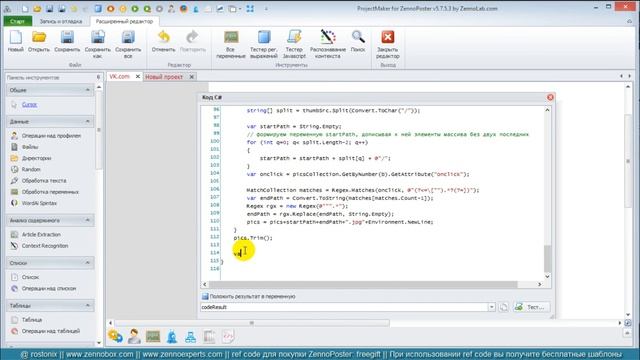Select Расширенный редактор ribbon tab
Viewport: 640px width, 360px height.
[124, 21]
